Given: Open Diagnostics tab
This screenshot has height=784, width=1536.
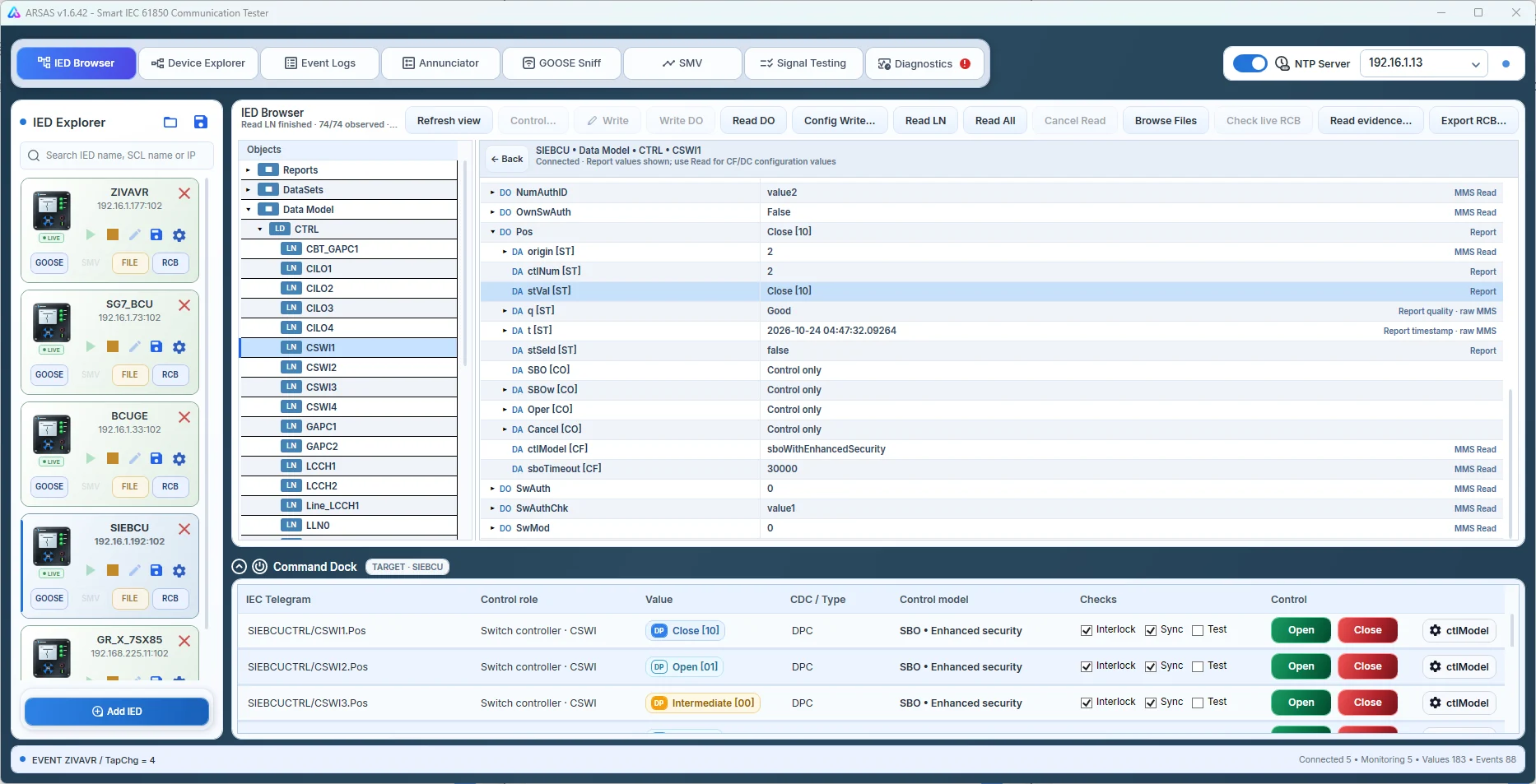Looking at the screenshot, I should click(924, 63).
